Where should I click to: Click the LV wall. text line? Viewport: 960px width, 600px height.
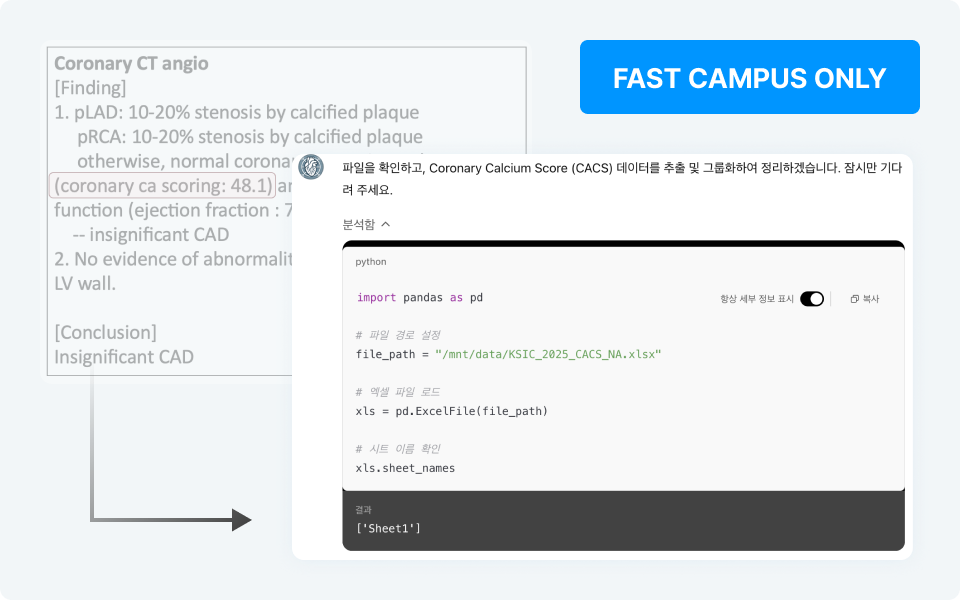point(84,283)
